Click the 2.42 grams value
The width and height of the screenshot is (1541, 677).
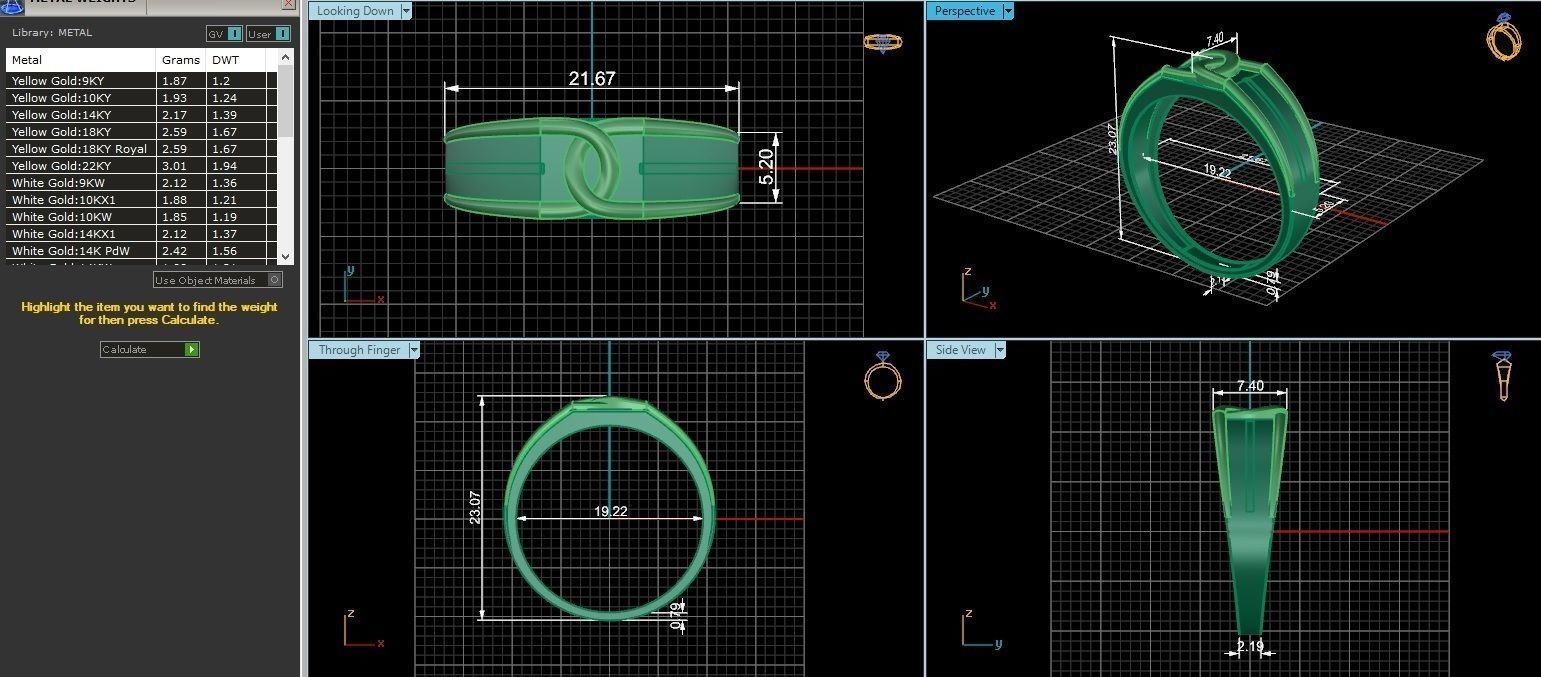click(174, 251)
